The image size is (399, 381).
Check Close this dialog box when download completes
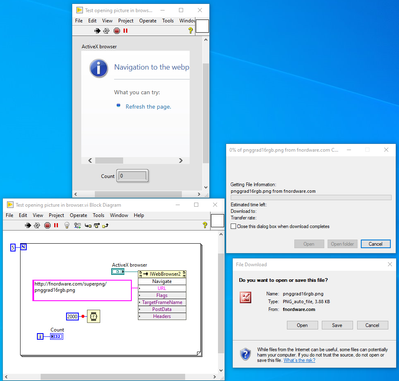pos(233,226)
